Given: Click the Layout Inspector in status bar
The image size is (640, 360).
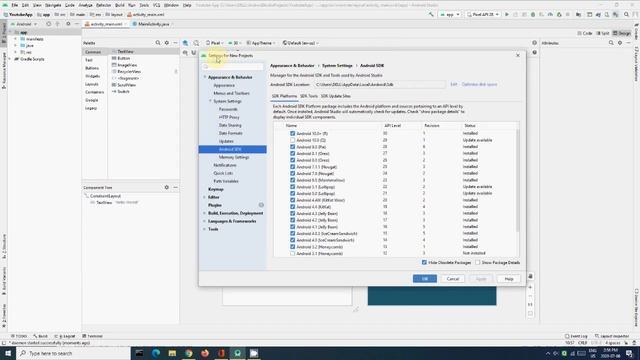Looking at the screenshot, I should tap(612, 336).
